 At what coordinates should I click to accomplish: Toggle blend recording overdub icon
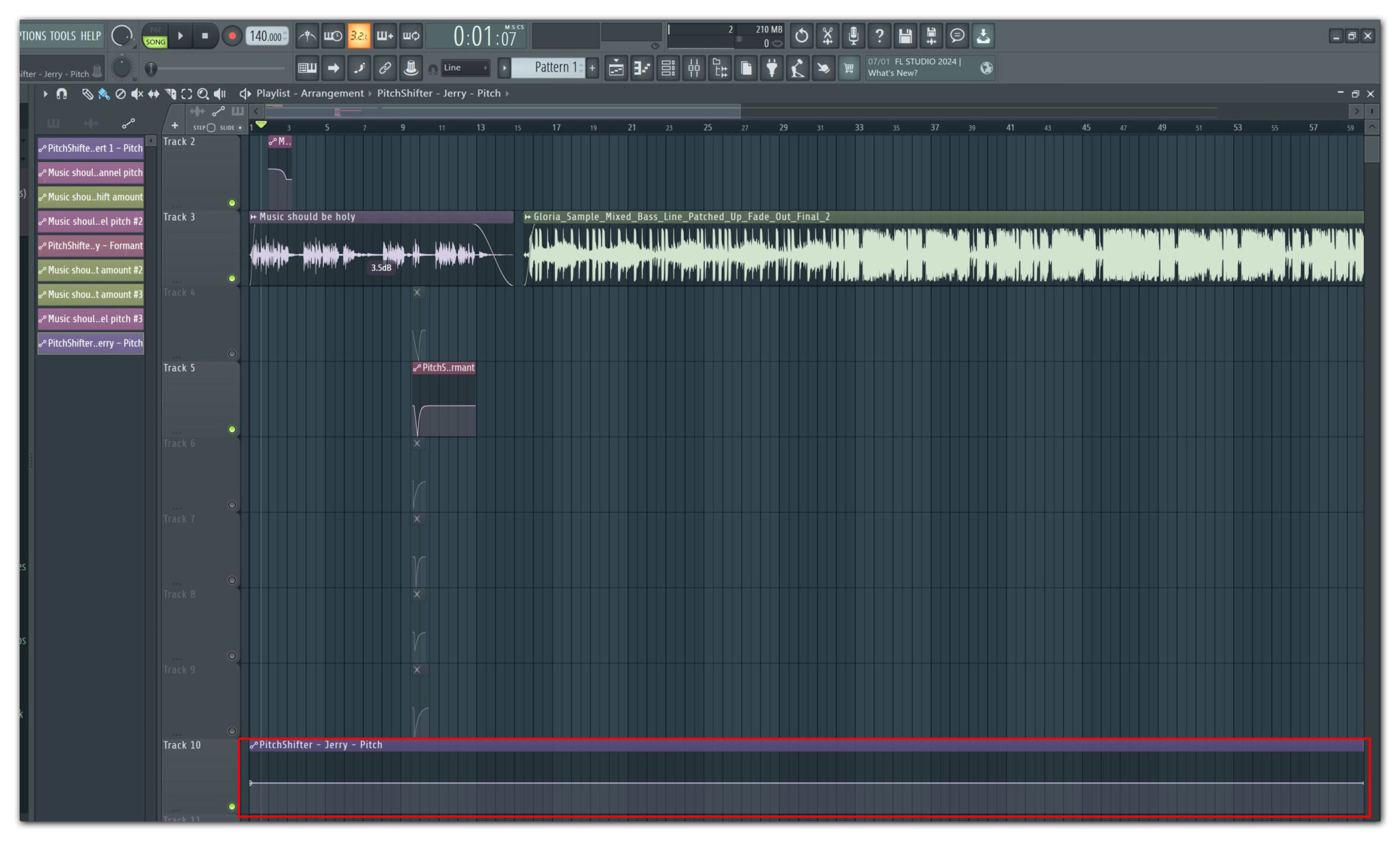click(385, 36)
